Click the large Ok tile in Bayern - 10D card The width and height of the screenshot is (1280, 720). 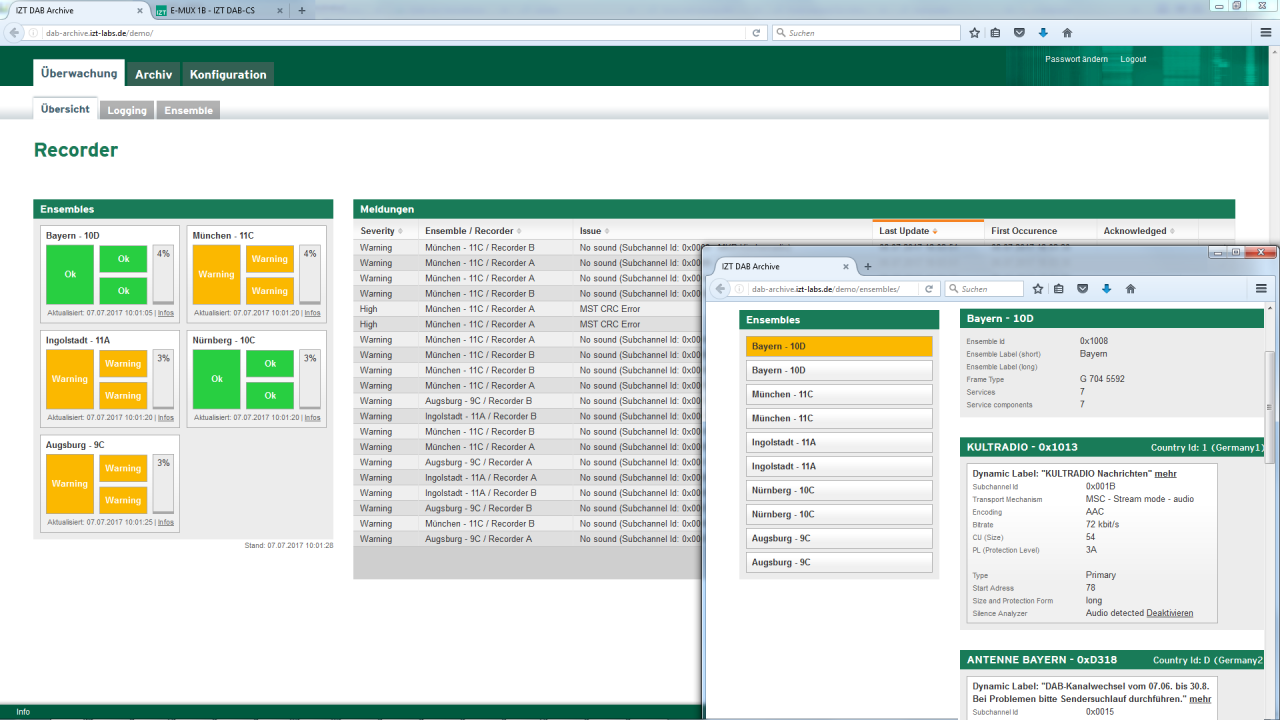click(70, 274)
